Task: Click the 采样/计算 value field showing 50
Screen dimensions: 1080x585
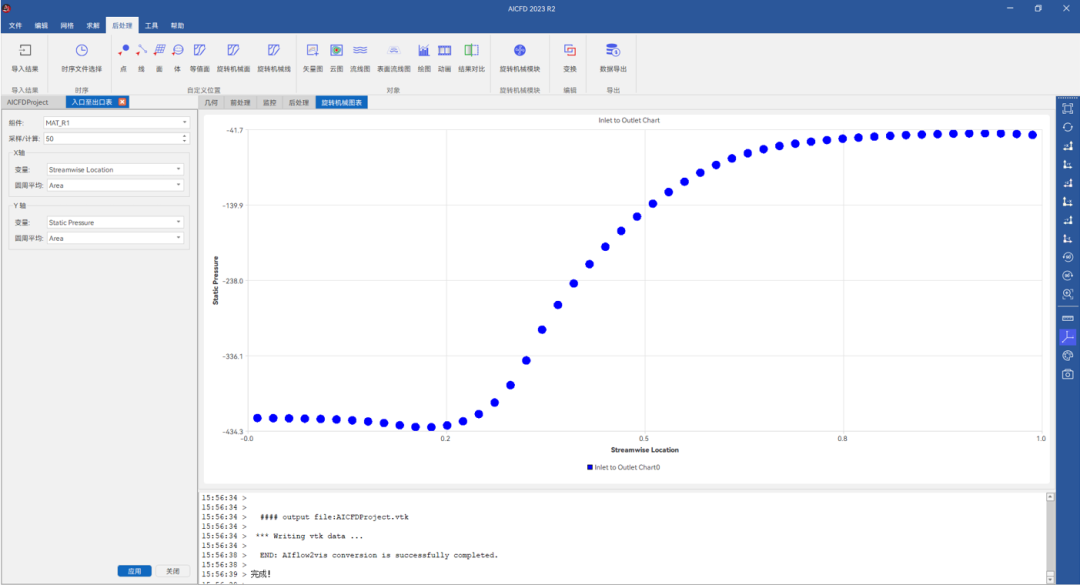Action: click(x=112, y=138)
